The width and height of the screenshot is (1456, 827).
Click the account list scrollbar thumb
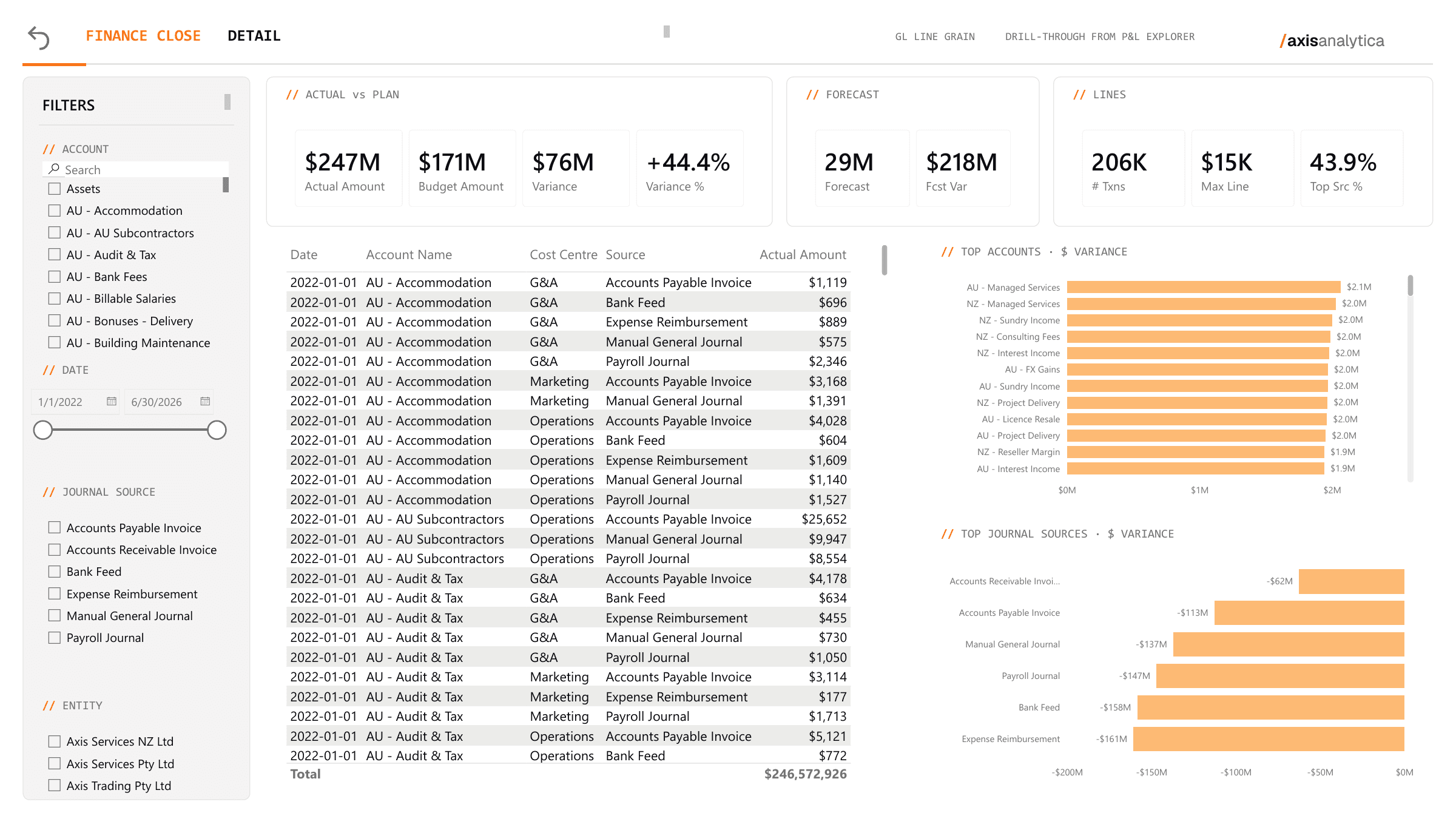coord(226,184)
